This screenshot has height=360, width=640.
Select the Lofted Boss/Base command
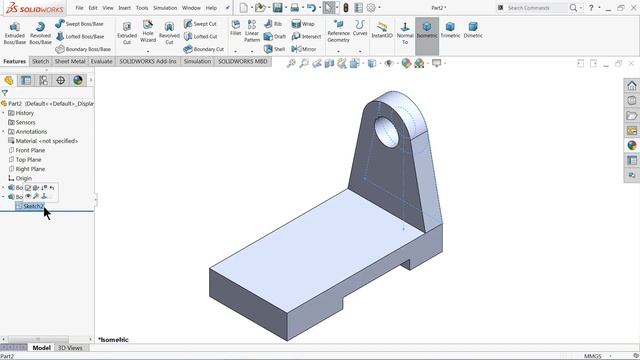pos(80,36)
